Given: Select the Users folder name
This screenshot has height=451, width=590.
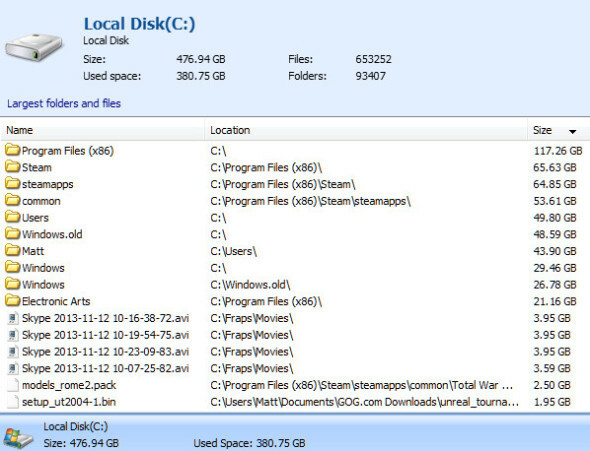Looking at the screenshot, I should [x=35, y=218].
